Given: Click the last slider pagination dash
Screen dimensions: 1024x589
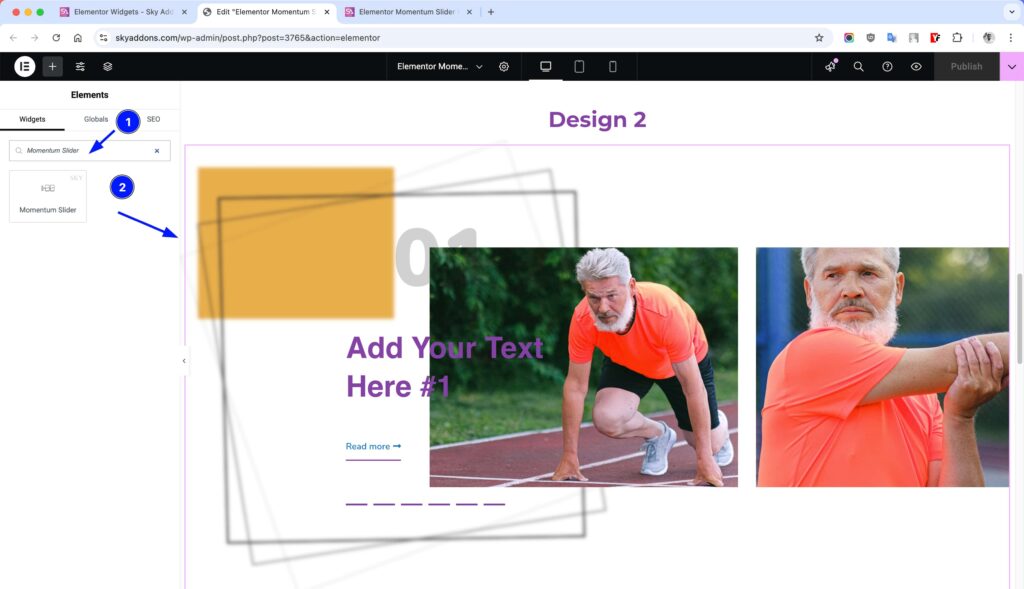Looking at the screenshot, I should pos(494,504).
